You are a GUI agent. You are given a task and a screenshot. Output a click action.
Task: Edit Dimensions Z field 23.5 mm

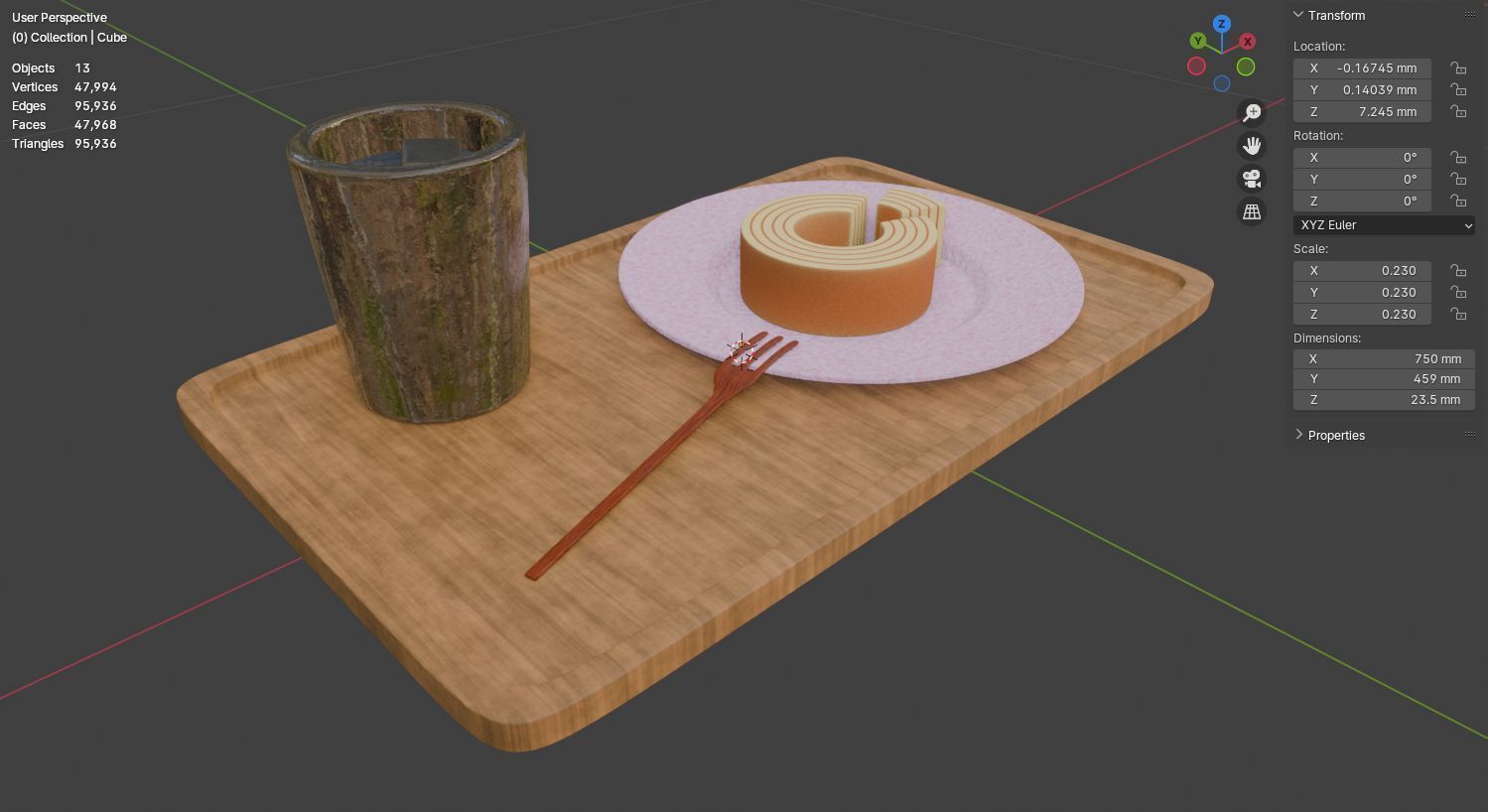tap(1384, 399)
